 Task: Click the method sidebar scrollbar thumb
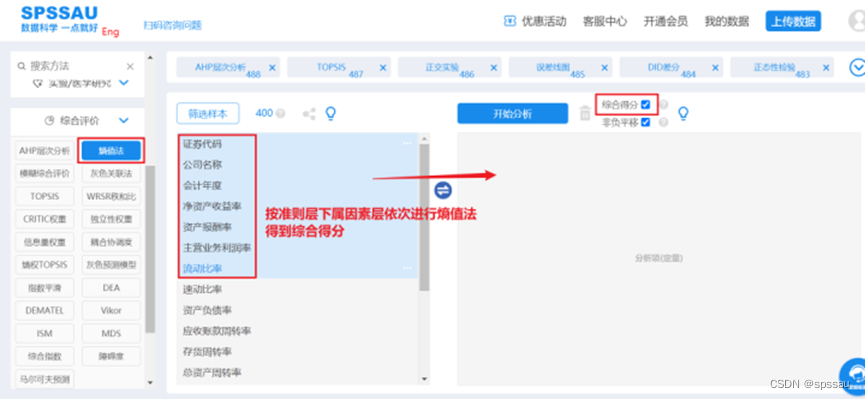click(x=150, y=248)
